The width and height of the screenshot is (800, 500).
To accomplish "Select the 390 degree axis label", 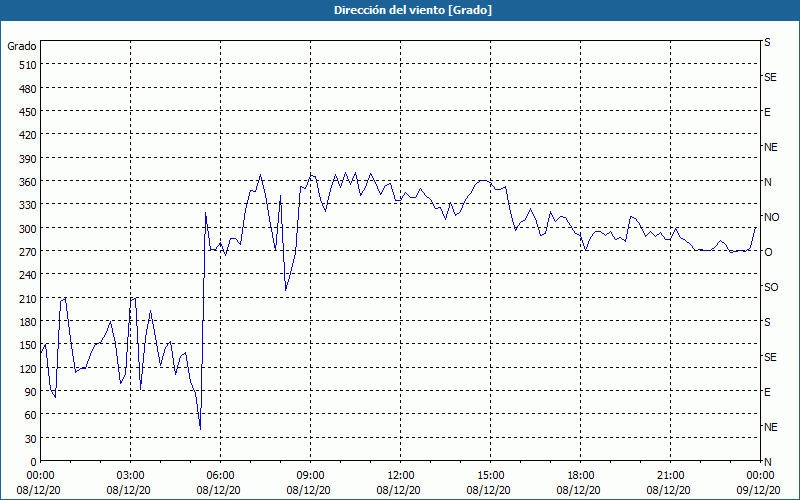I will [28, 159].
